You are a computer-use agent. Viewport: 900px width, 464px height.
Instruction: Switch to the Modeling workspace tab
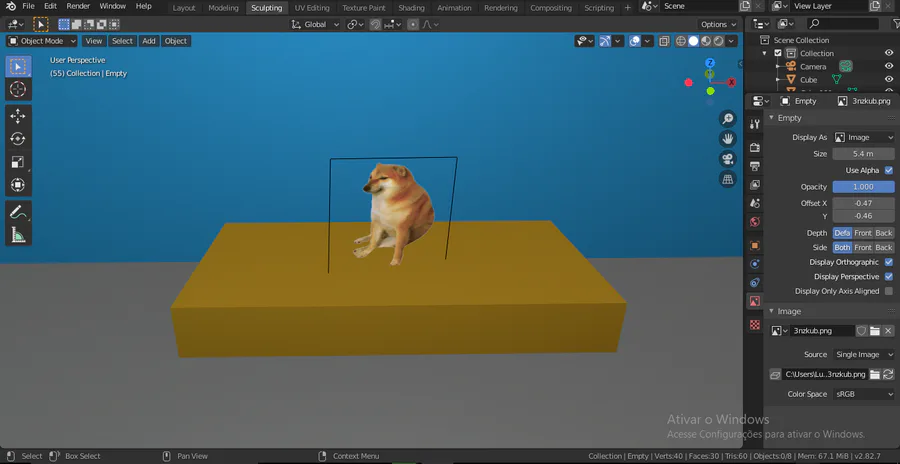(223, 8)
